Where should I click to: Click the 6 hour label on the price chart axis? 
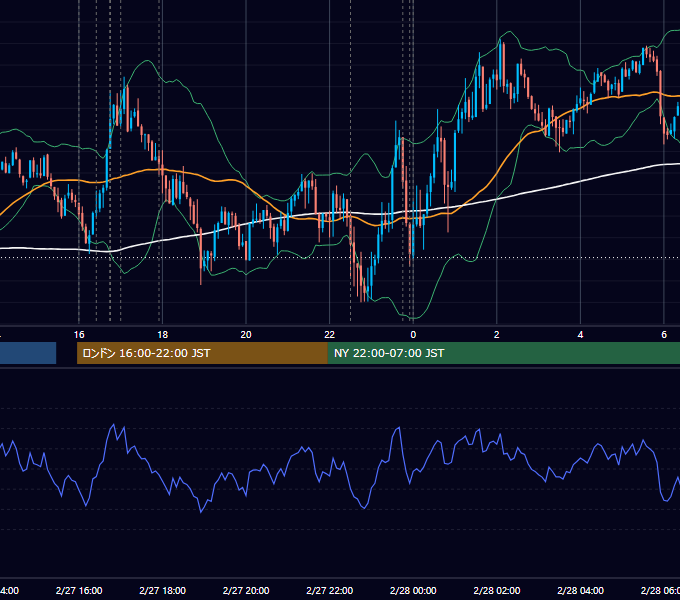click(664, 335)
